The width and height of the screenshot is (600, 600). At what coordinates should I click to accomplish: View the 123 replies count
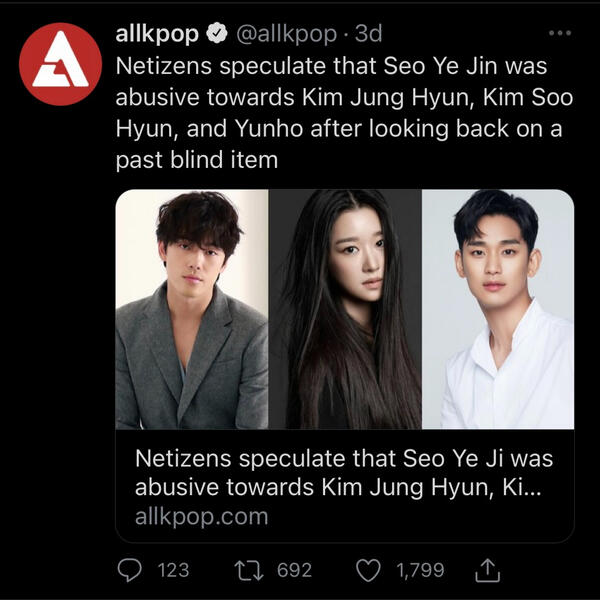[x=173, y=570]
